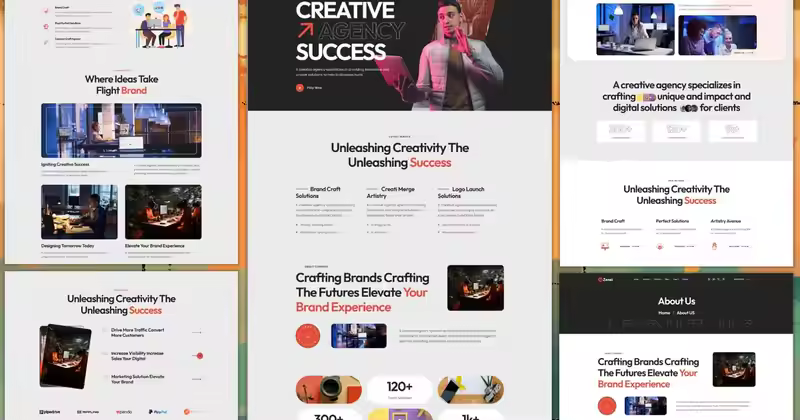Click the tilted tablet mockup image
800x420 pixels.
click(65, 356)
